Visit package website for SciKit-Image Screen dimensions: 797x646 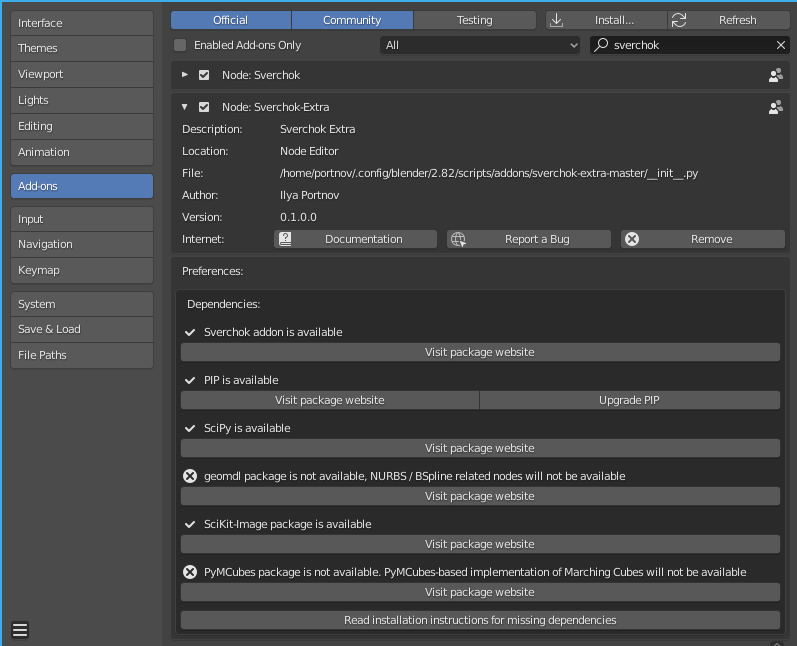[x=480, y=544]
